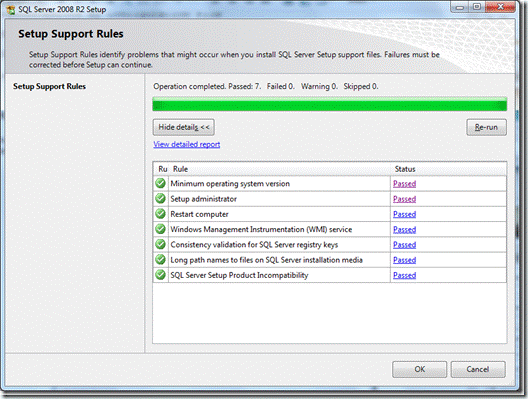Confirm with the OK button
The height and width of the screenshot is (399, 528).
click(x=419, y=369)
